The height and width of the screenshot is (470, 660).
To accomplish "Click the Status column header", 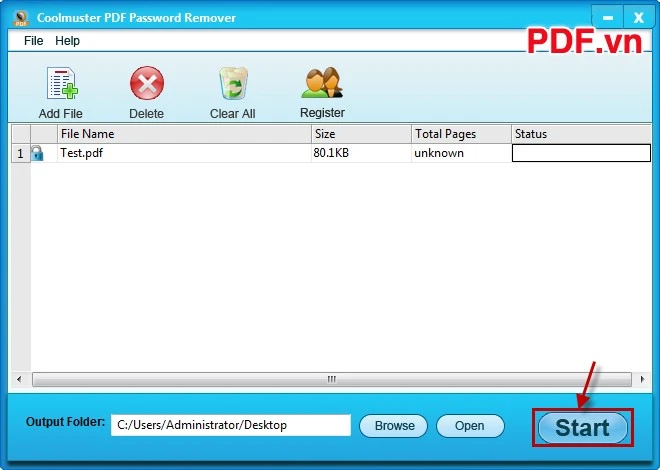I will (581, 134).
